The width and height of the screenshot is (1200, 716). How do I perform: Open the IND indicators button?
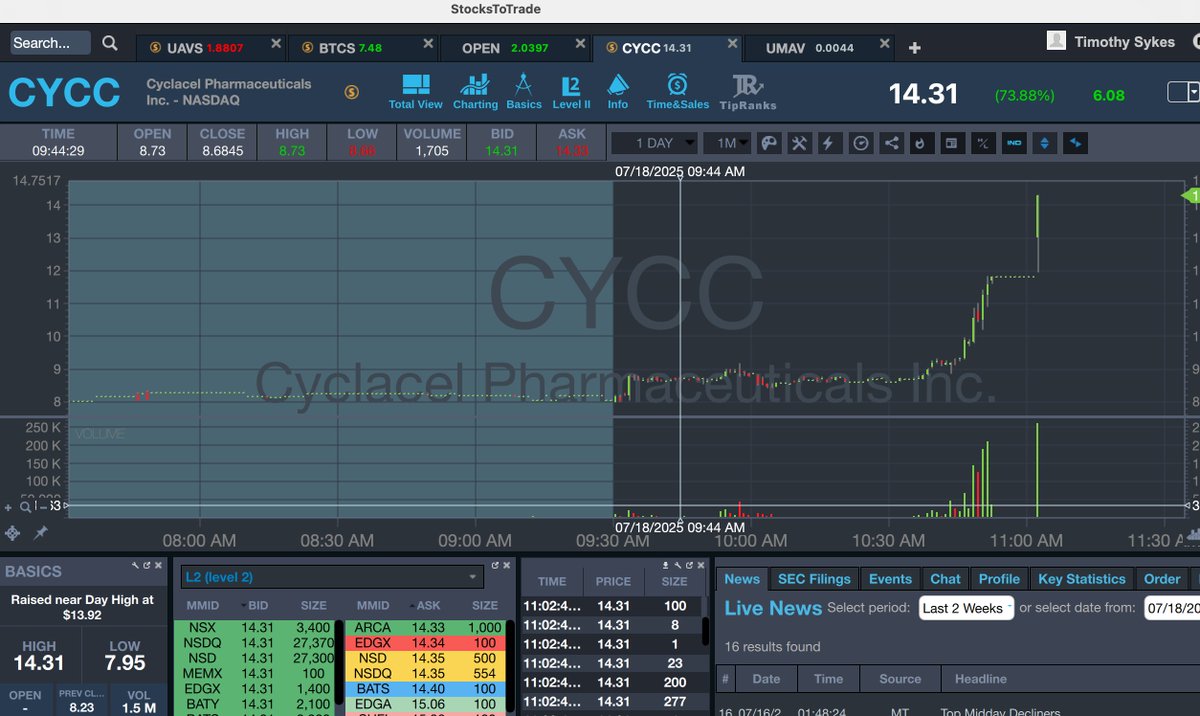click(x=1014, y=143)
